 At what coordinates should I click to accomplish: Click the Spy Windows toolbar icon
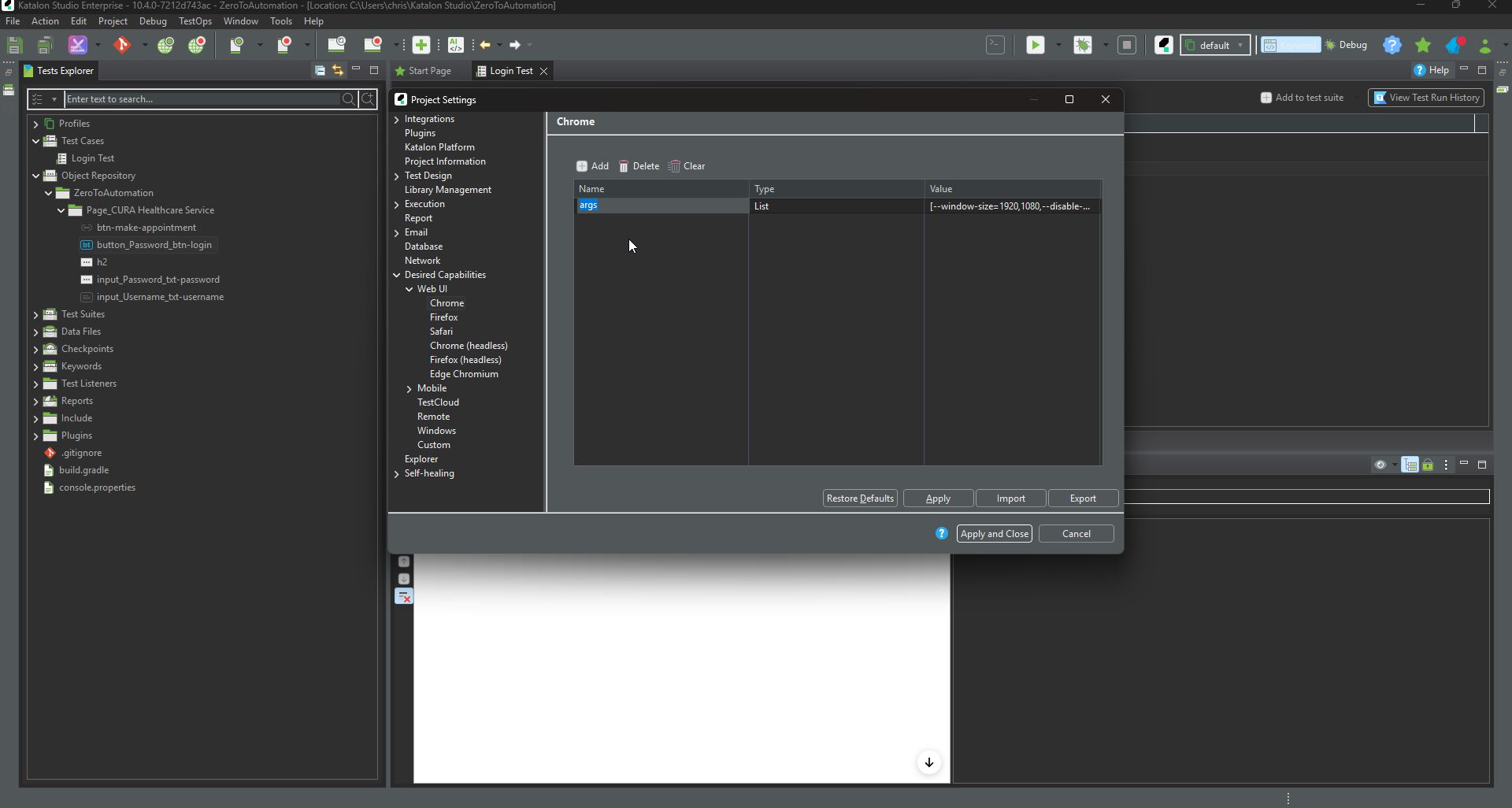tap(336, 45)
